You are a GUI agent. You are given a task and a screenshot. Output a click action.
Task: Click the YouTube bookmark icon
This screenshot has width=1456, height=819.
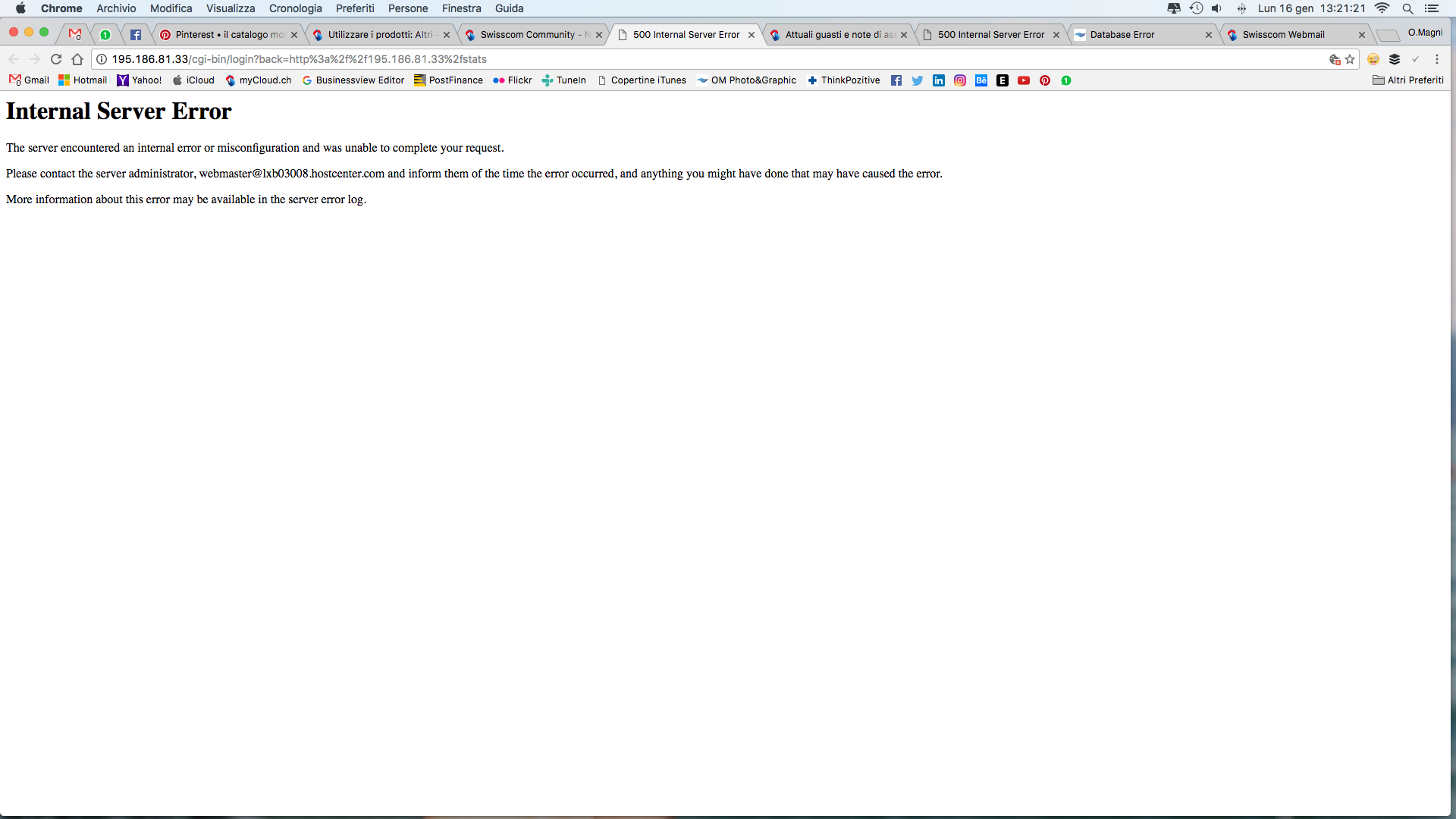point(1024,80)
